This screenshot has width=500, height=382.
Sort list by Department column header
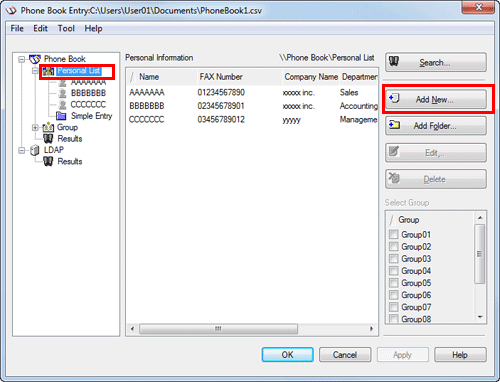(x=359, y=77)
